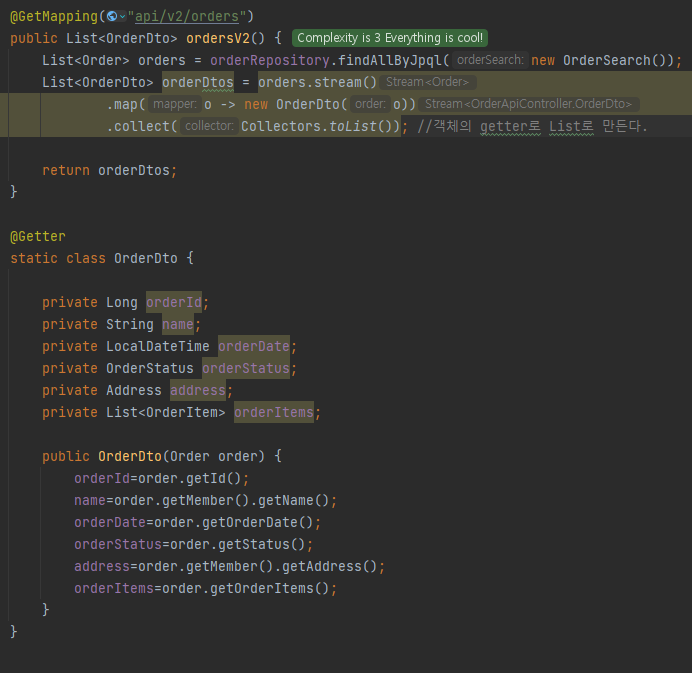Click orders.stream() call
Viewport: 692px width, 673px height.
[x=317, y=82]
